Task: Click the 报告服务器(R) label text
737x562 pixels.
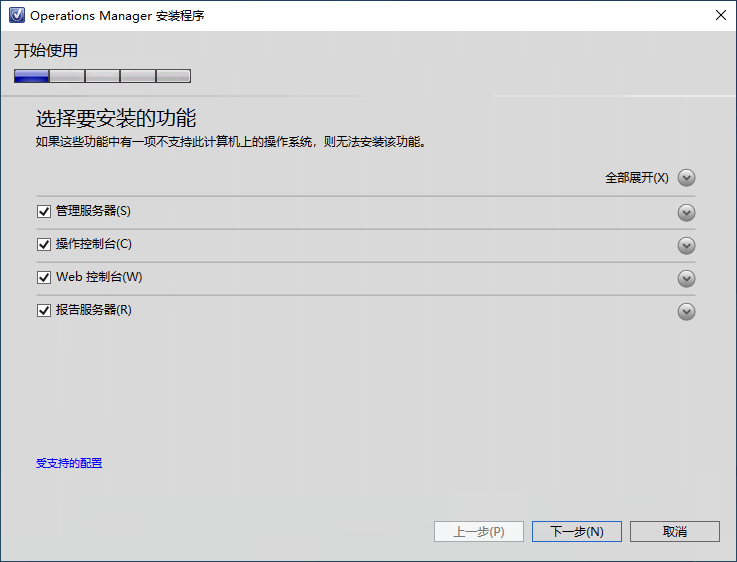Action: click(x=94, y=310)
